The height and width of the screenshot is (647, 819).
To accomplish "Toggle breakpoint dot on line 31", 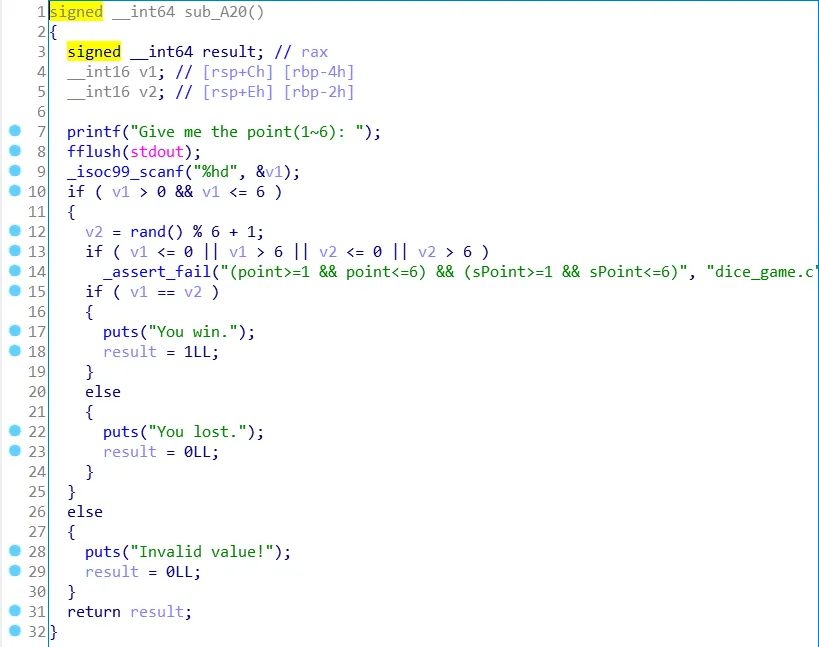I will (15, 610).
